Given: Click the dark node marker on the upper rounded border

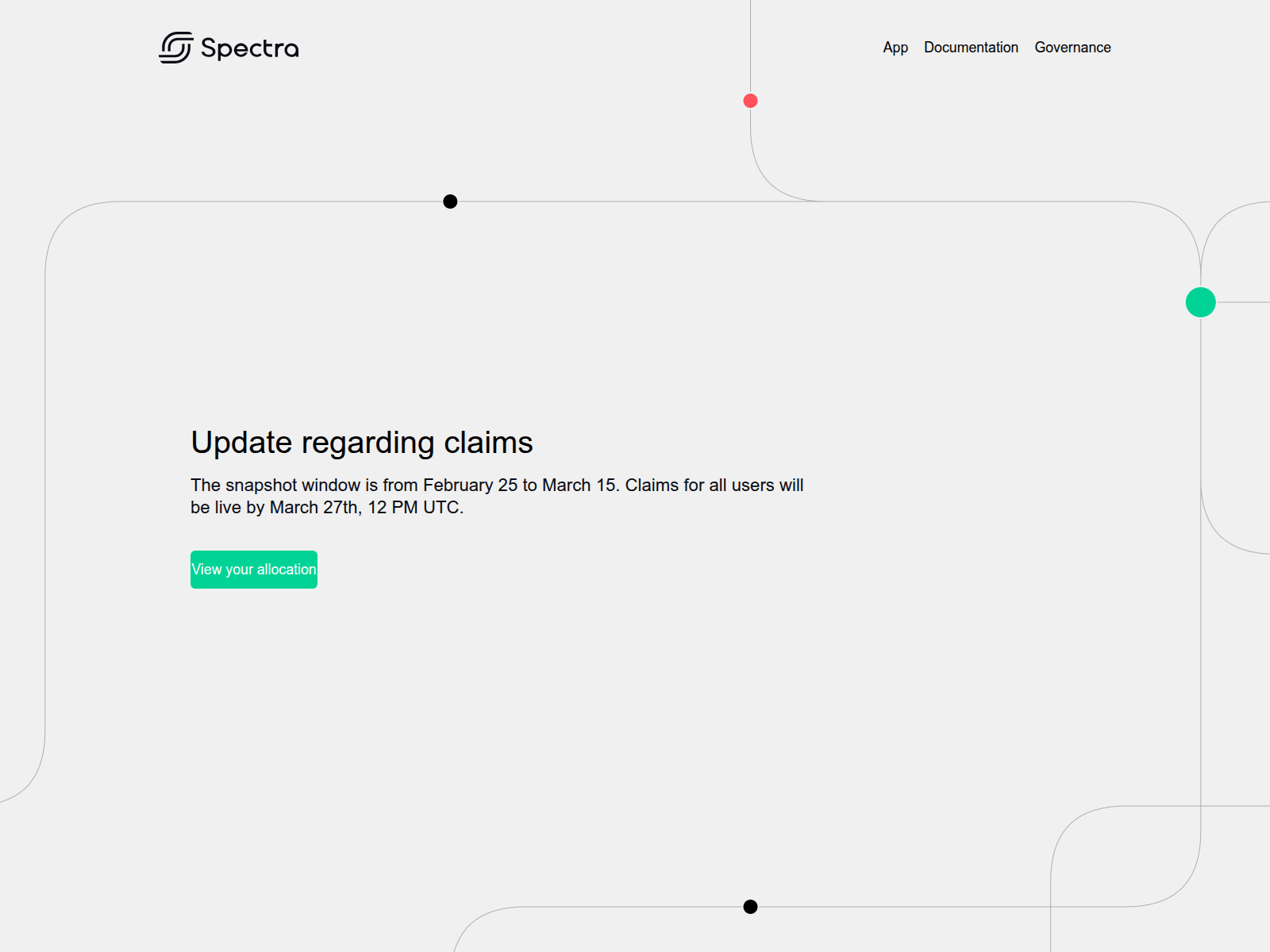Looking at the screenshot, I should coord(449,202).
